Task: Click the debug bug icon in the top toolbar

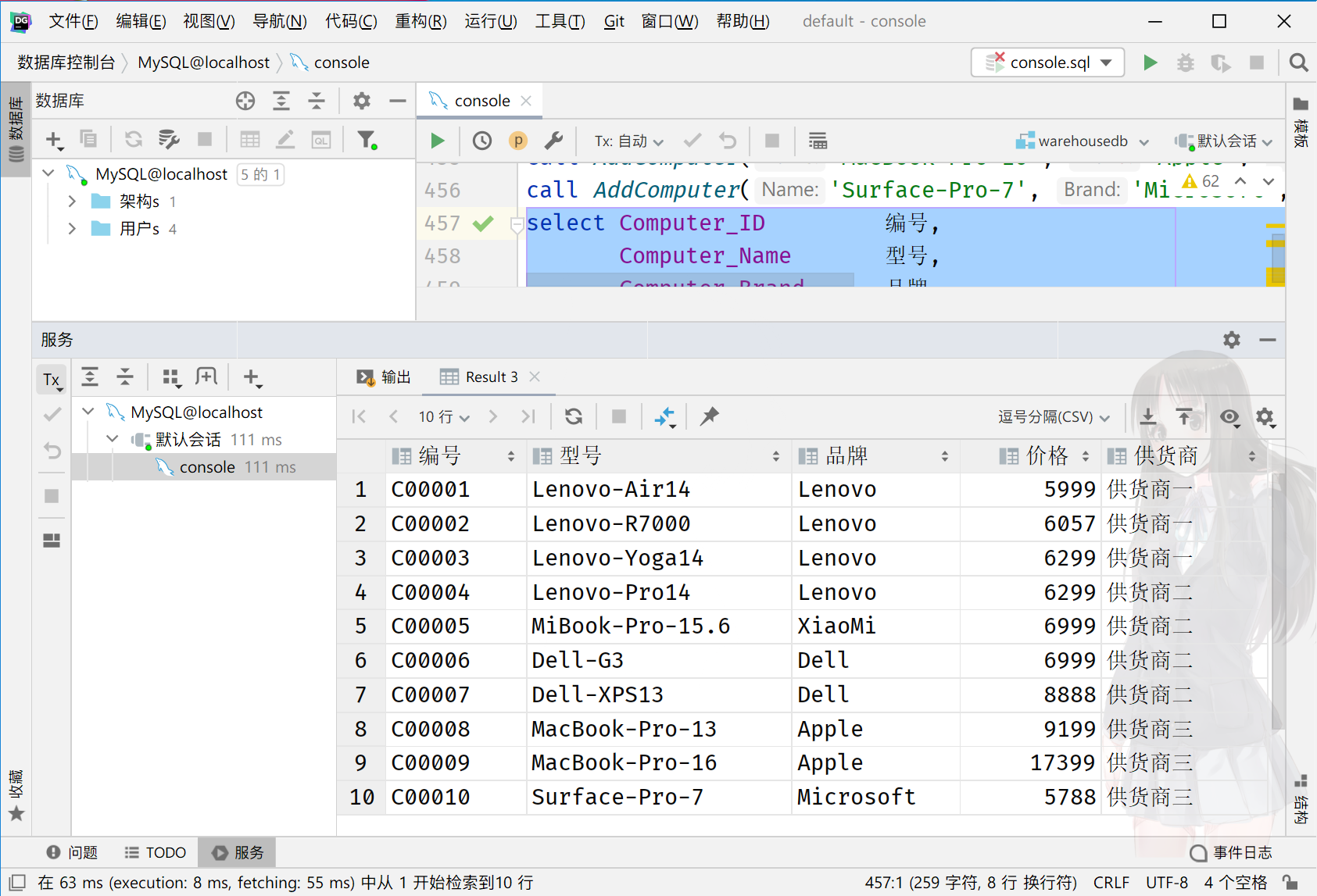Action: click(1186, 62)
